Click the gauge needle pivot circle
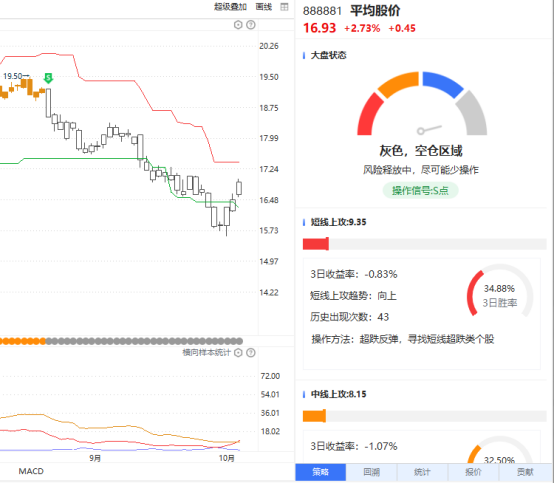Image resolution: width=554 pixels, height=483 pixels. [x=420, y=131]
